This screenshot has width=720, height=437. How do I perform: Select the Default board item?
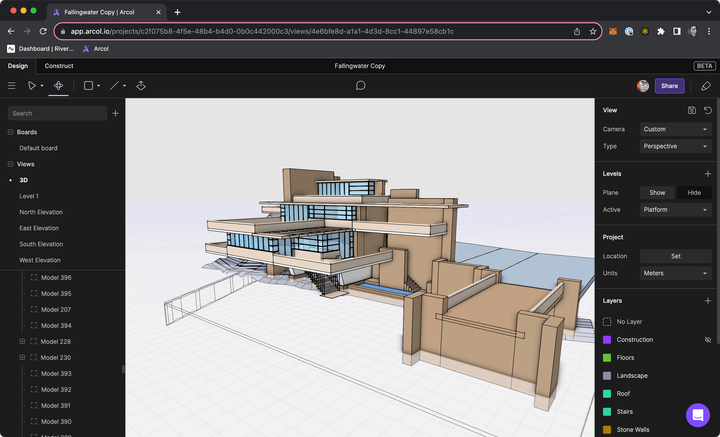coord(38,148)
